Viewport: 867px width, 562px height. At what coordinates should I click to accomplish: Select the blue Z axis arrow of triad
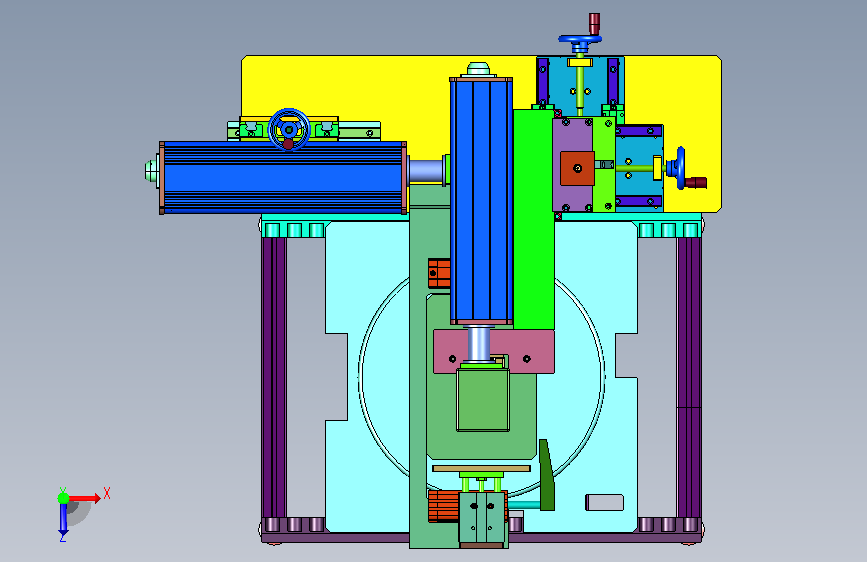(x=63, y=518)
